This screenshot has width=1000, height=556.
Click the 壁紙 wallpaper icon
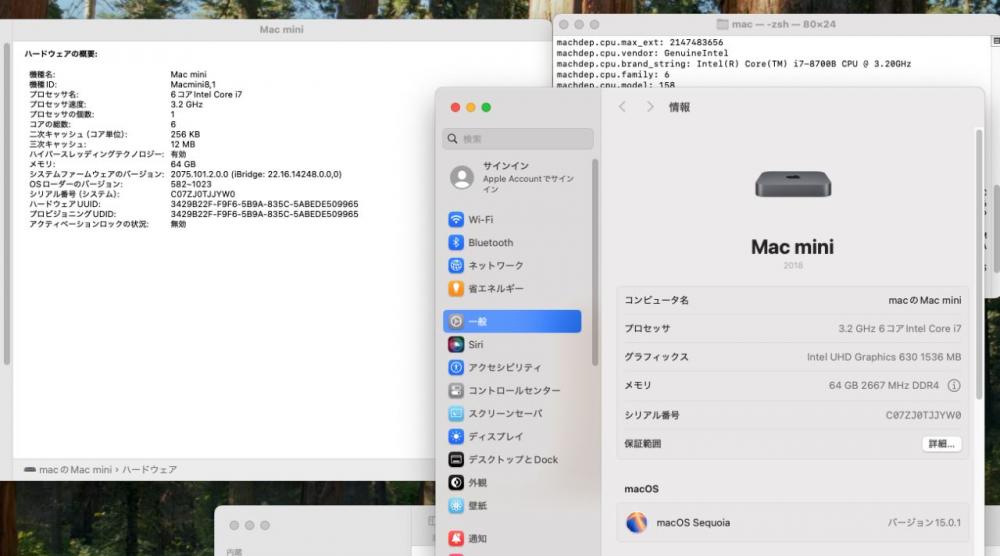tap(455, 506)
